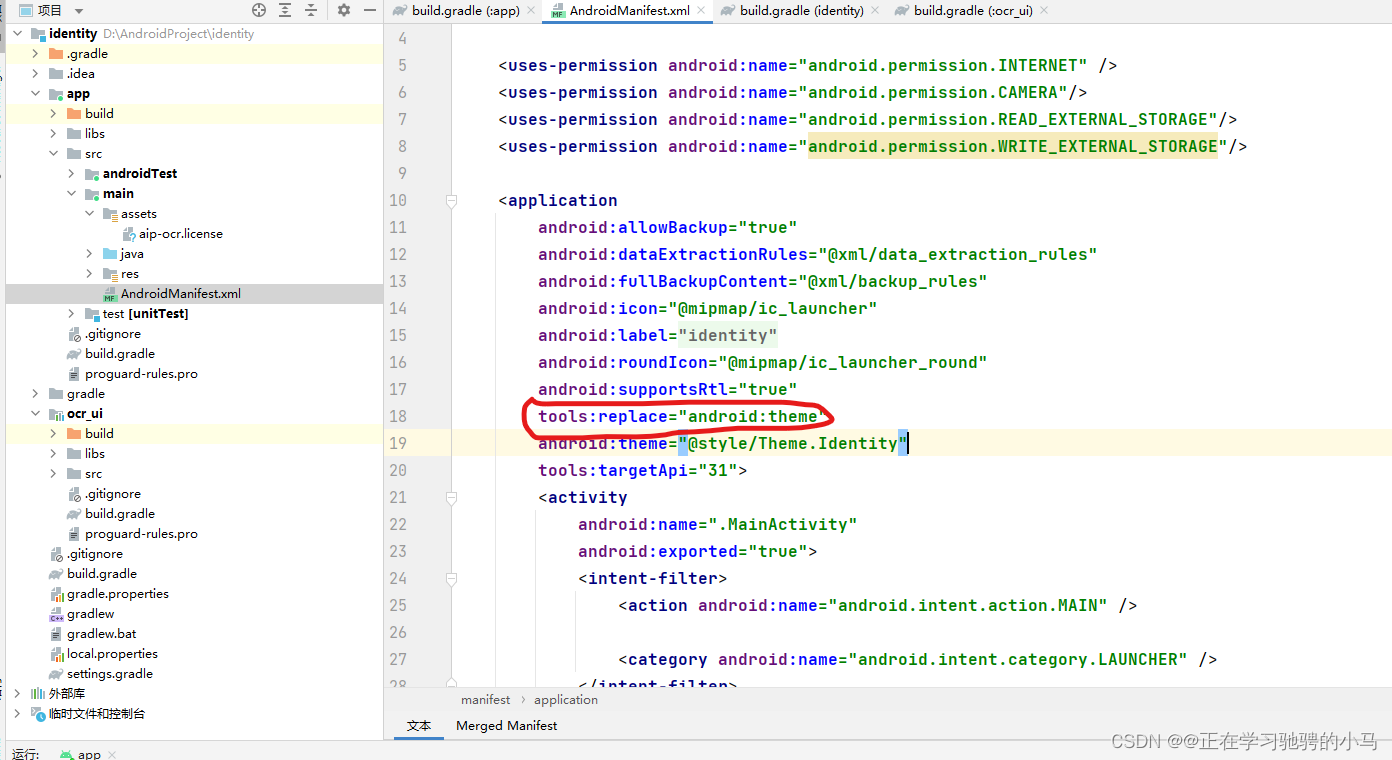Image resolution: width=1392 pixels, height=760 pixels.
Task: Click the android.intent.category.LAUNCHER text
Action: [x=1018, y=659]
